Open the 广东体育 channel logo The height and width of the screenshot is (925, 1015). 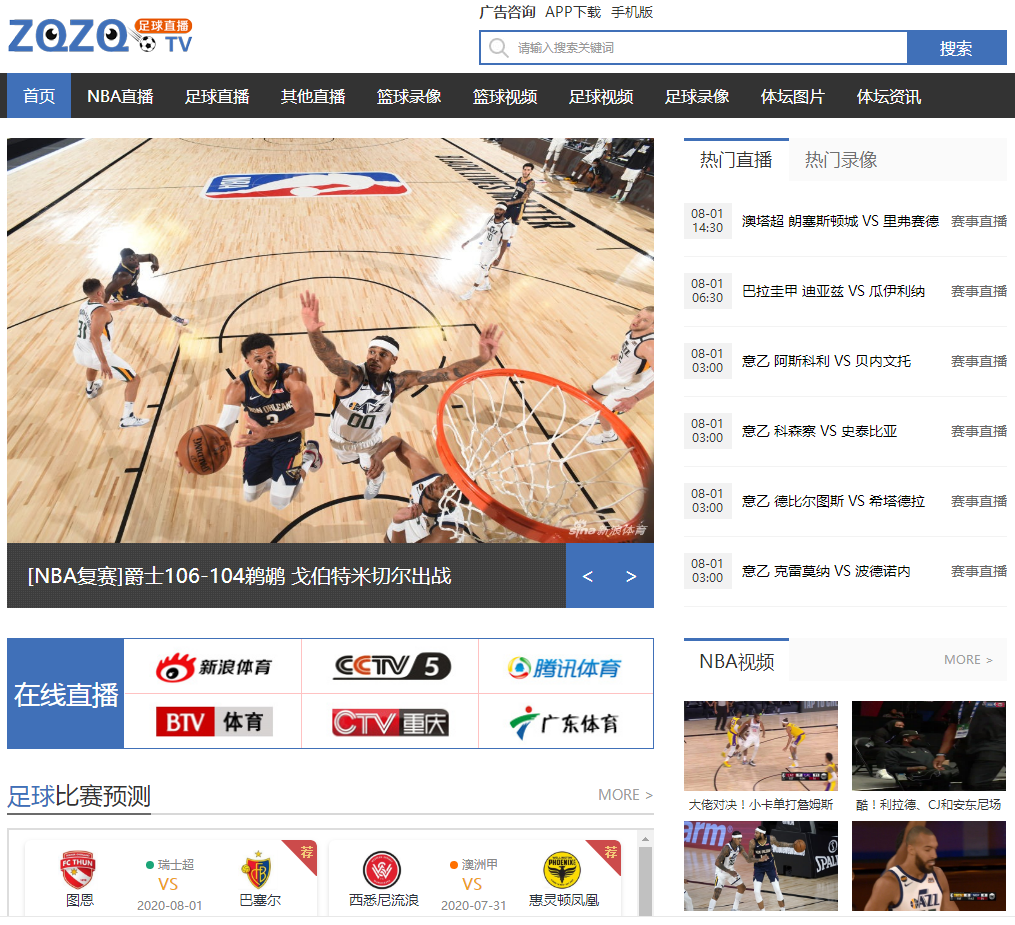tap(564, 722)
